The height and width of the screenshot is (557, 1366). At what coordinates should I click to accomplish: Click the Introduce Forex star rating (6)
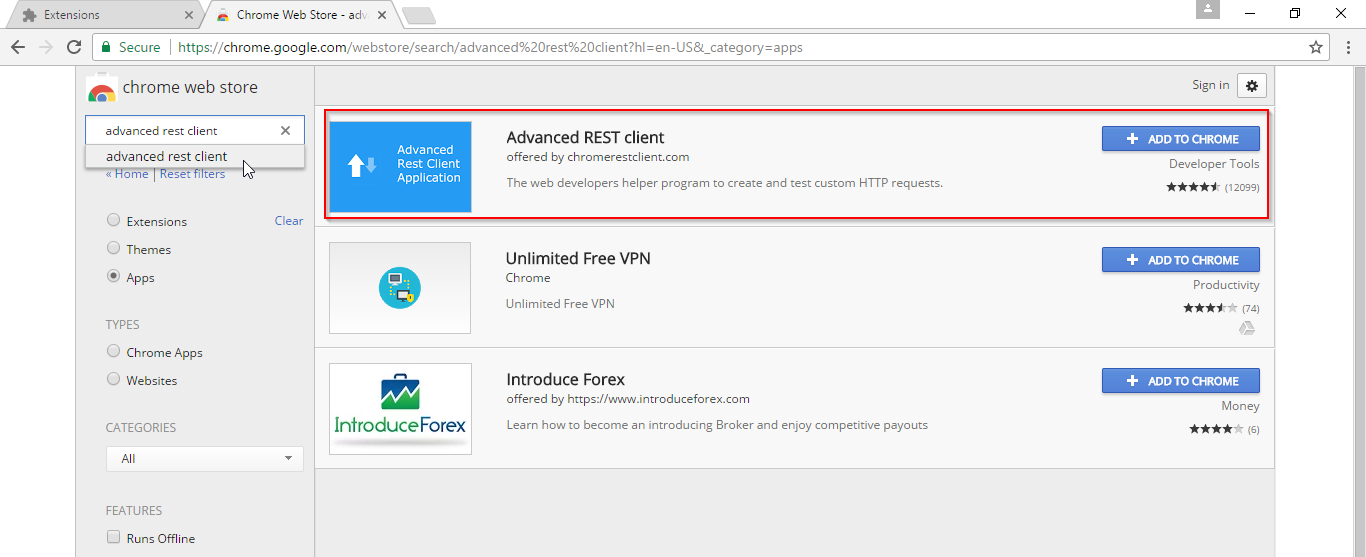pyautogui.click(x=1224, y=429)
